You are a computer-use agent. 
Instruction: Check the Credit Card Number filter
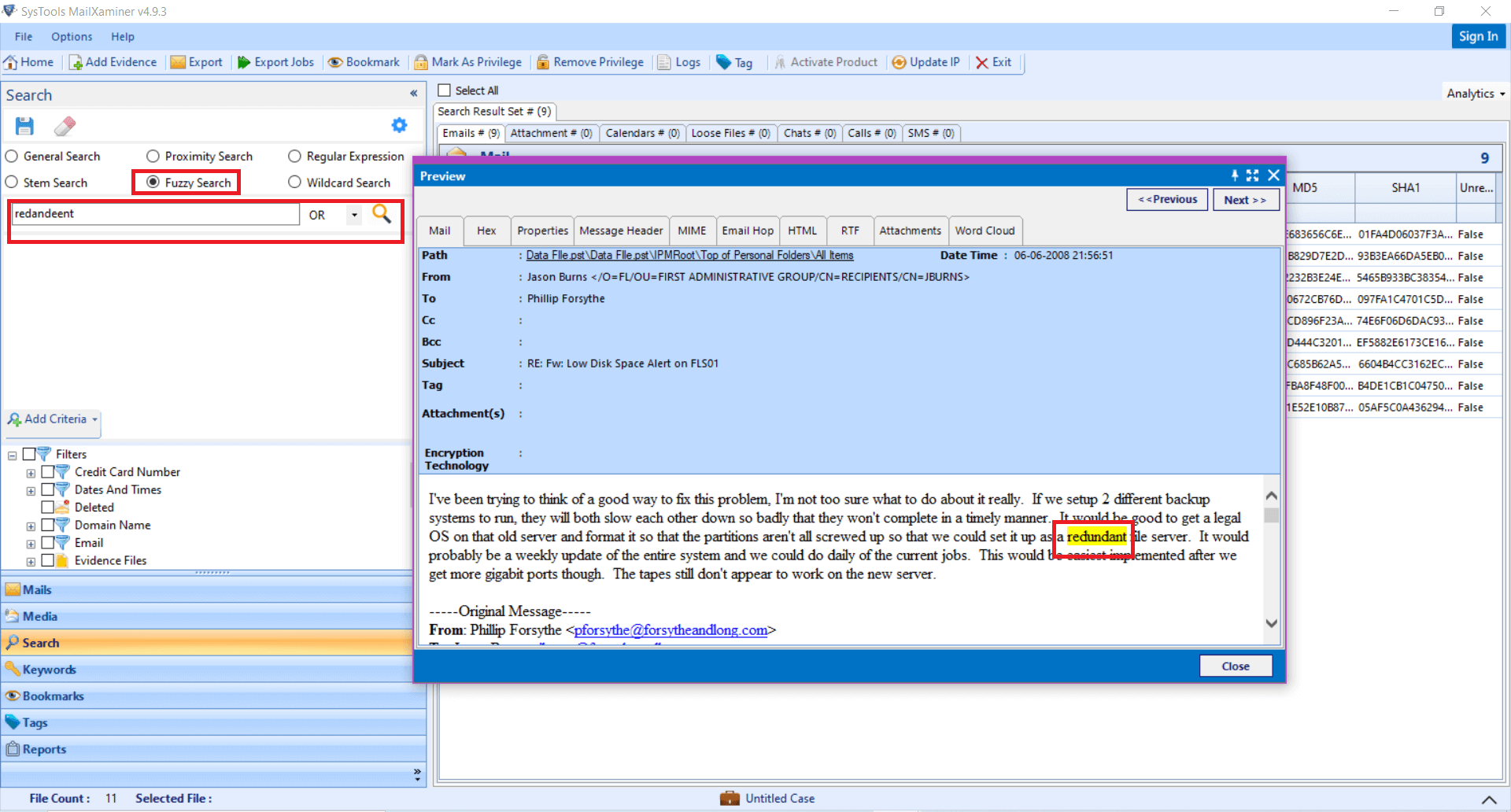pos(50,471)
